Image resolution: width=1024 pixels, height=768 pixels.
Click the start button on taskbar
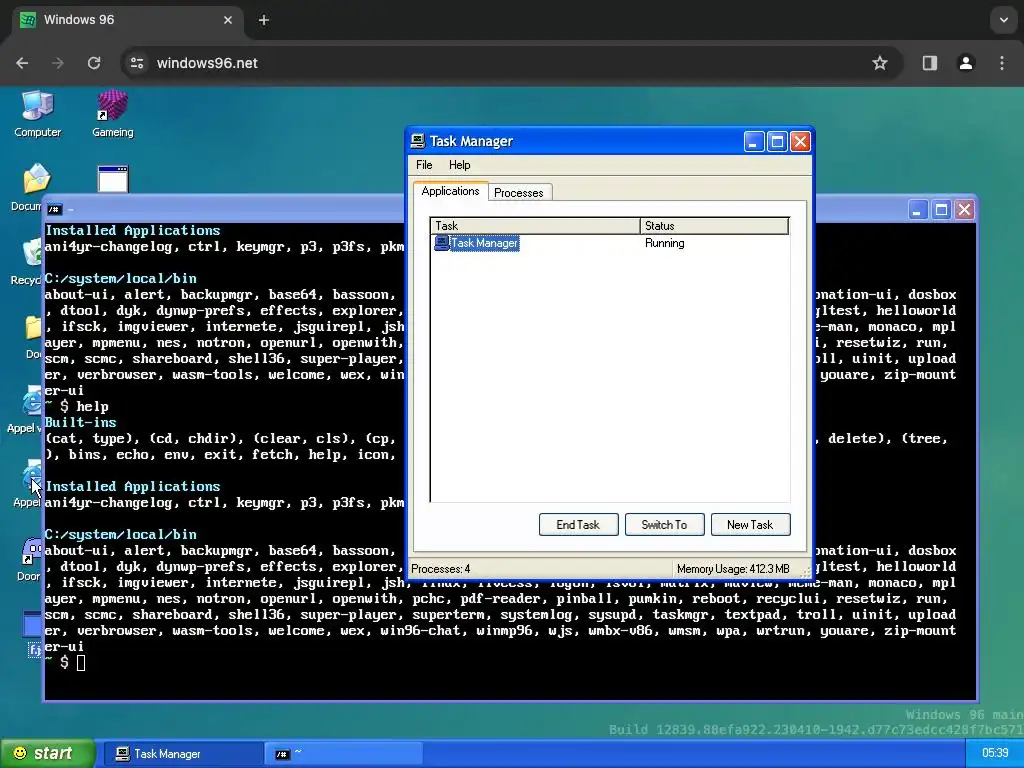(46, 754)
